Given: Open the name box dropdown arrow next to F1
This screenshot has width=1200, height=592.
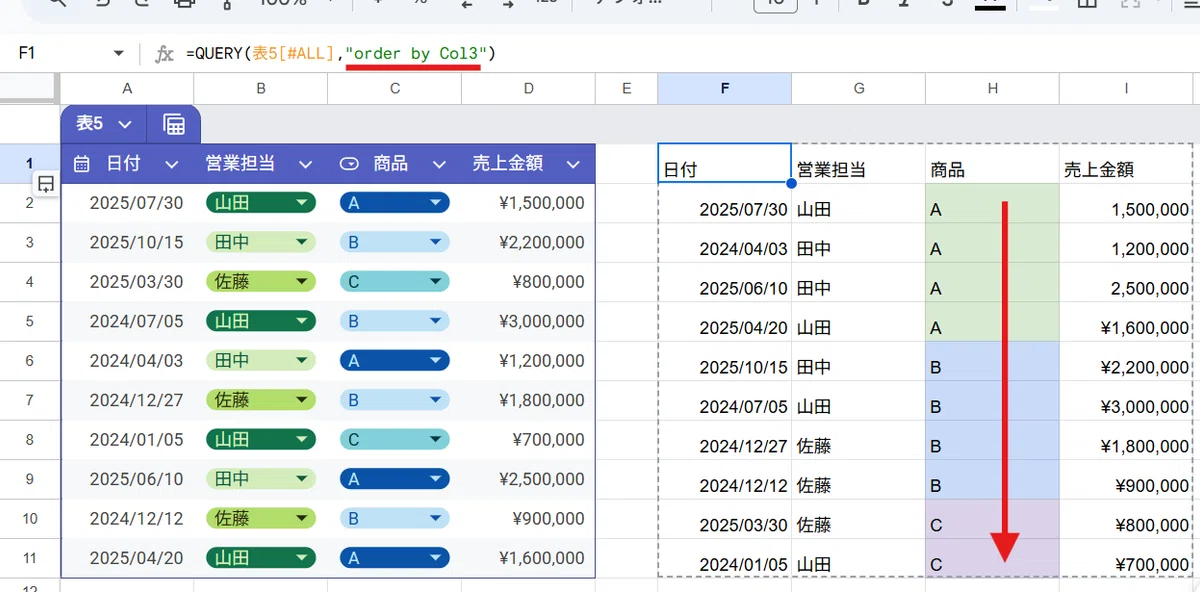Looking at the screenshot, I should pos(119,54).
